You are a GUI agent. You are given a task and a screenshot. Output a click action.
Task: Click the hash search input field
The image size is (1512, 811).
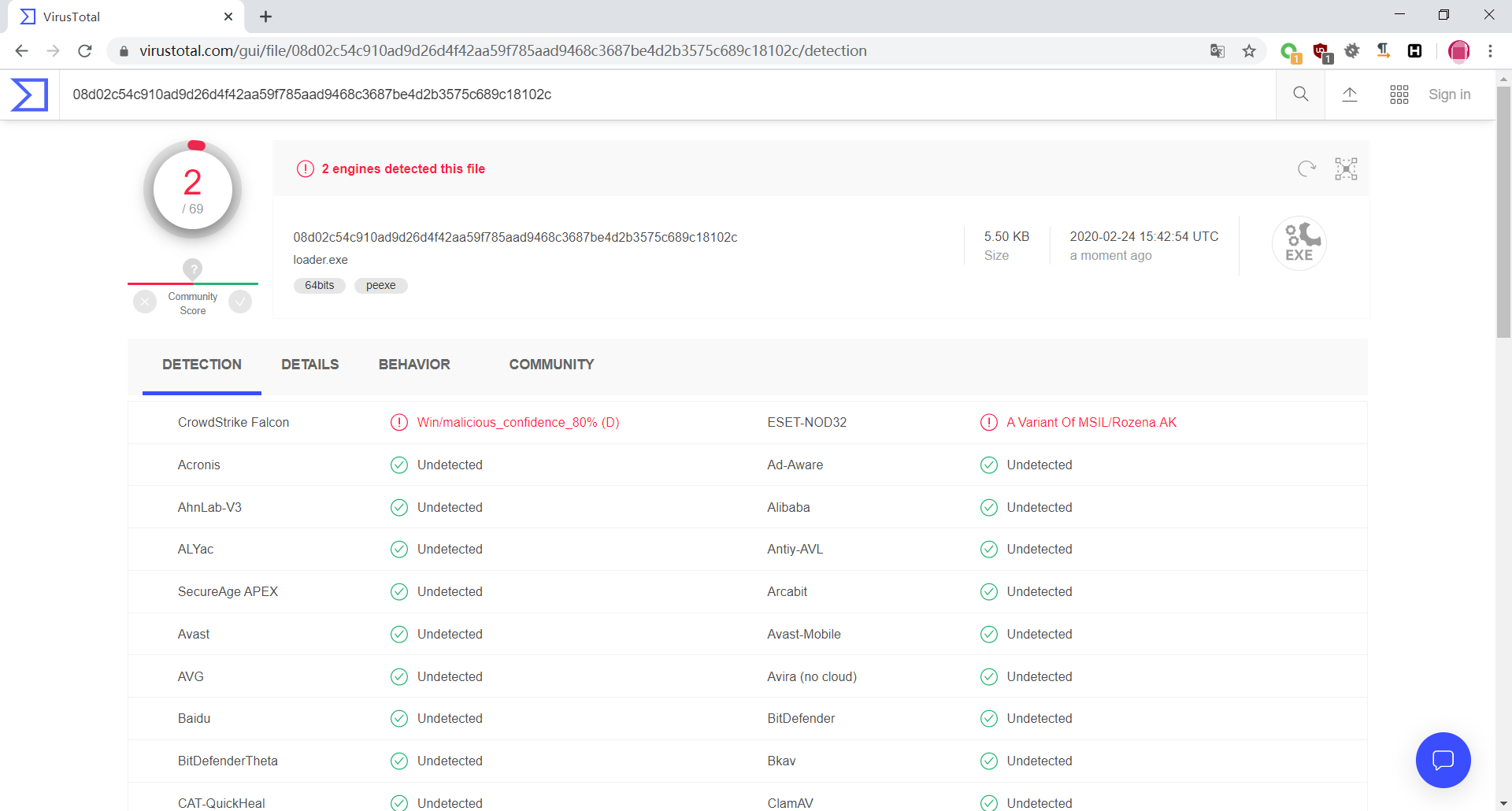[668, 94]
